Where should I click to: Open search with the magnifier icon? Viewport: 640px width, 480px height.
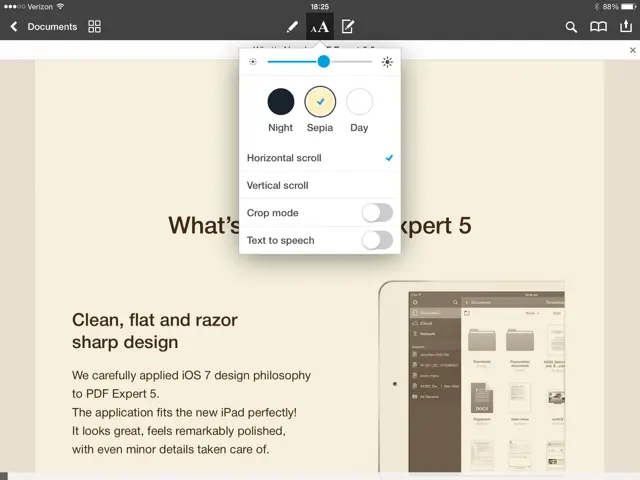(572, 27)
